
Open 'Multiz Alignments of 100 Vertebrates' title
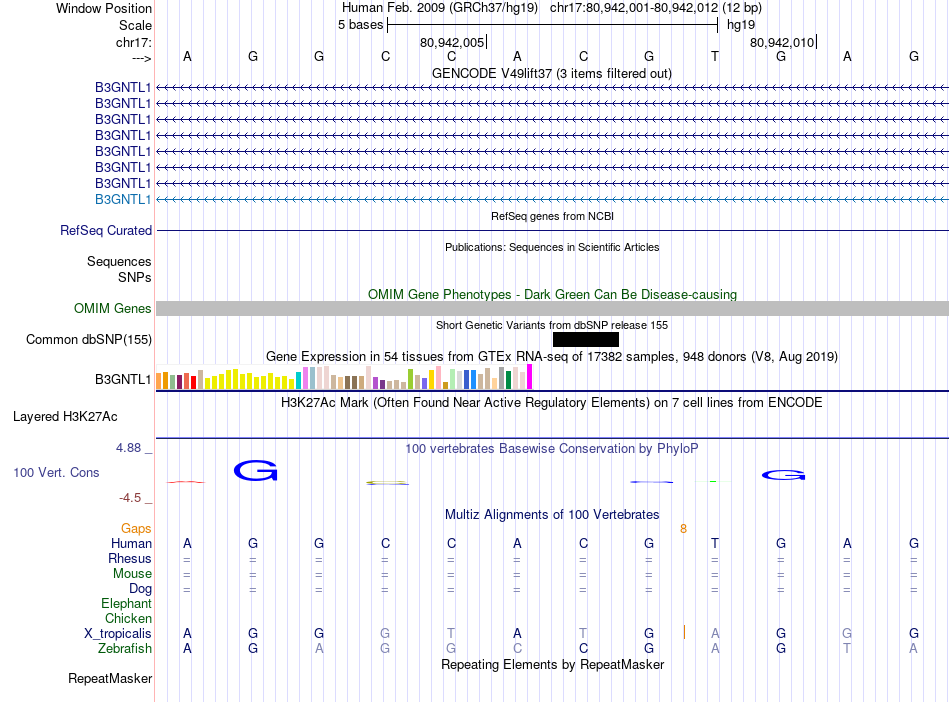[552, 514]
